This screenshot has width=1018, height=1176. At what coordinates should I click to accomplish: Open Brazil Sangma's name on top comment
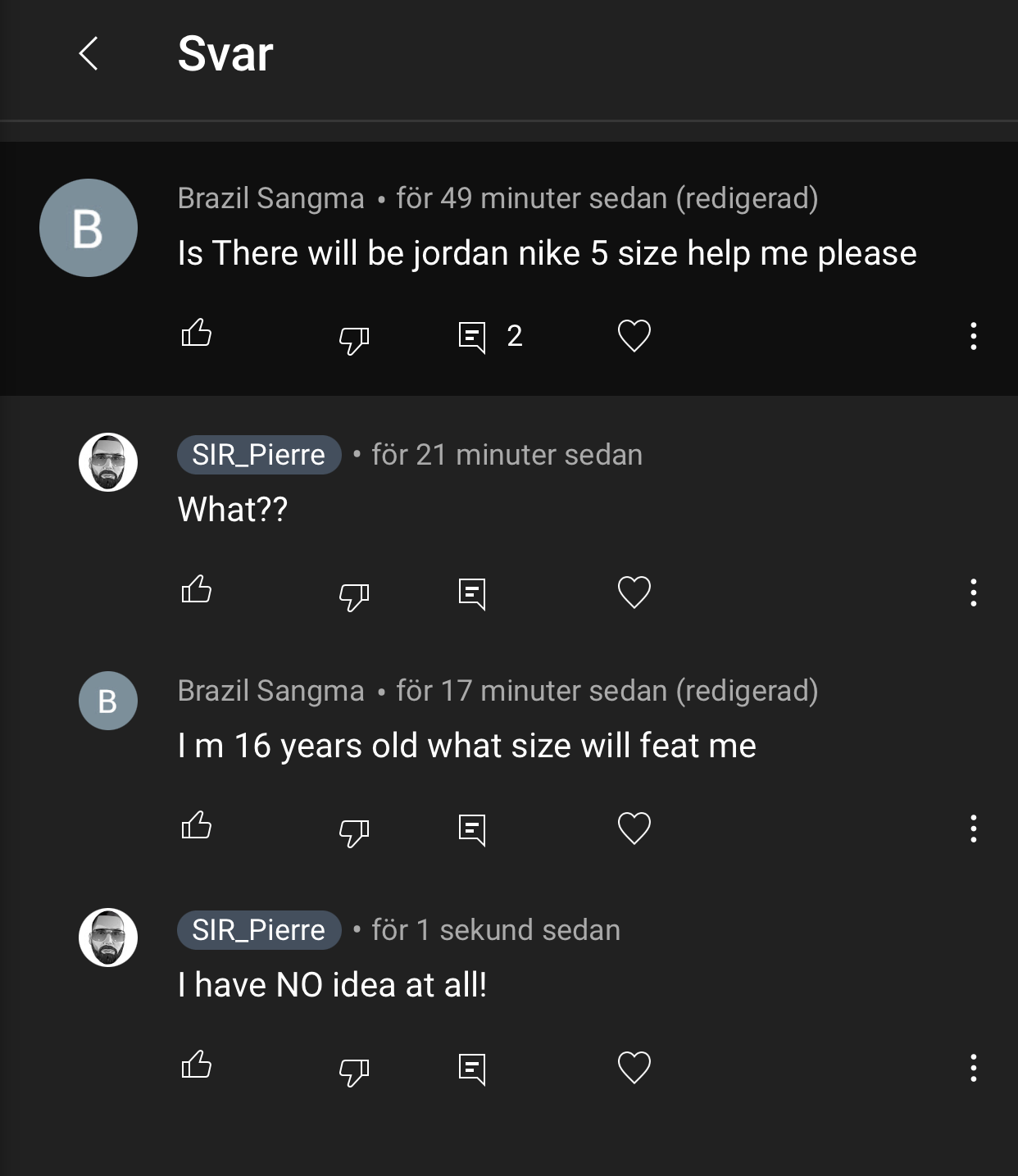click(270, 198)
